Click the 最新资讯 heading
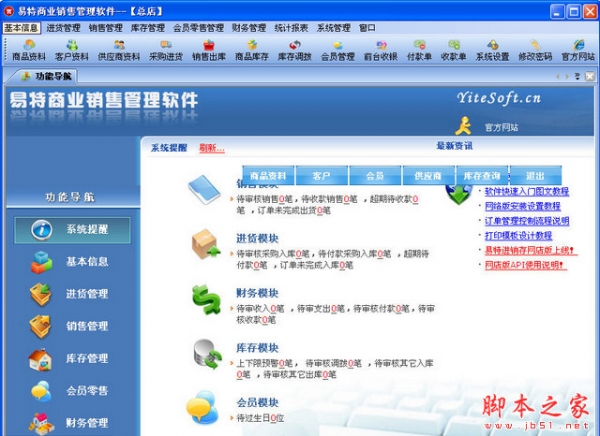Image resolution: width=600 pixels, height=436 pixels. pos(454,146)
